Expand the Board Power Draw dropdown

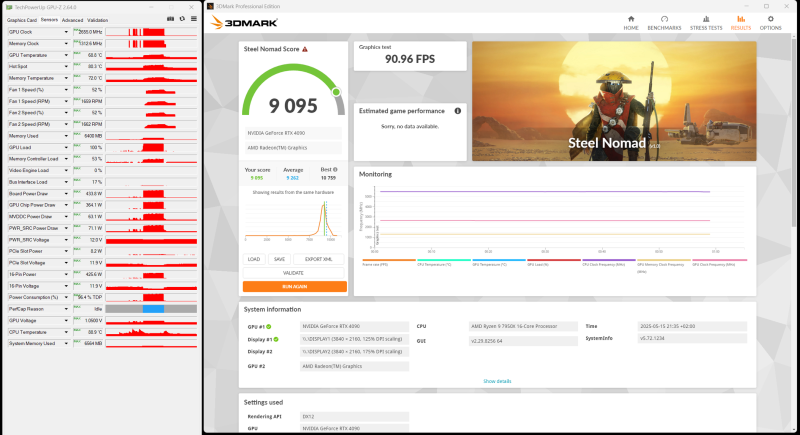(x=66, y=194)
